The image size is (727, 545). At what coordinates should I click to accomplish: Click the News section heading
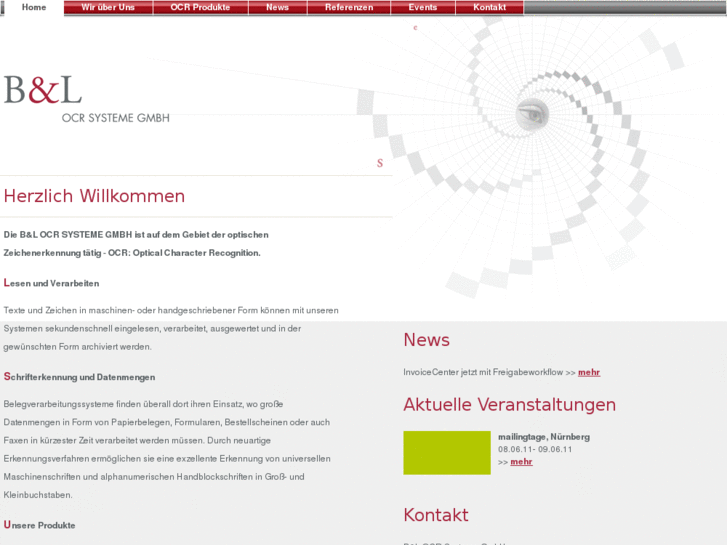click(x=427, y=340)
